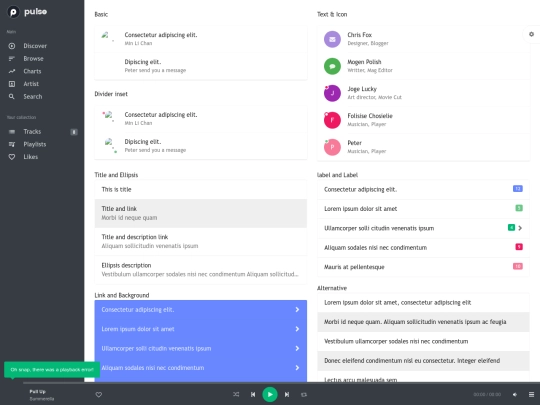Screen dimensions: 540x405
Task: Click the Search magnifier icon
Action: (x=12, y=97)
